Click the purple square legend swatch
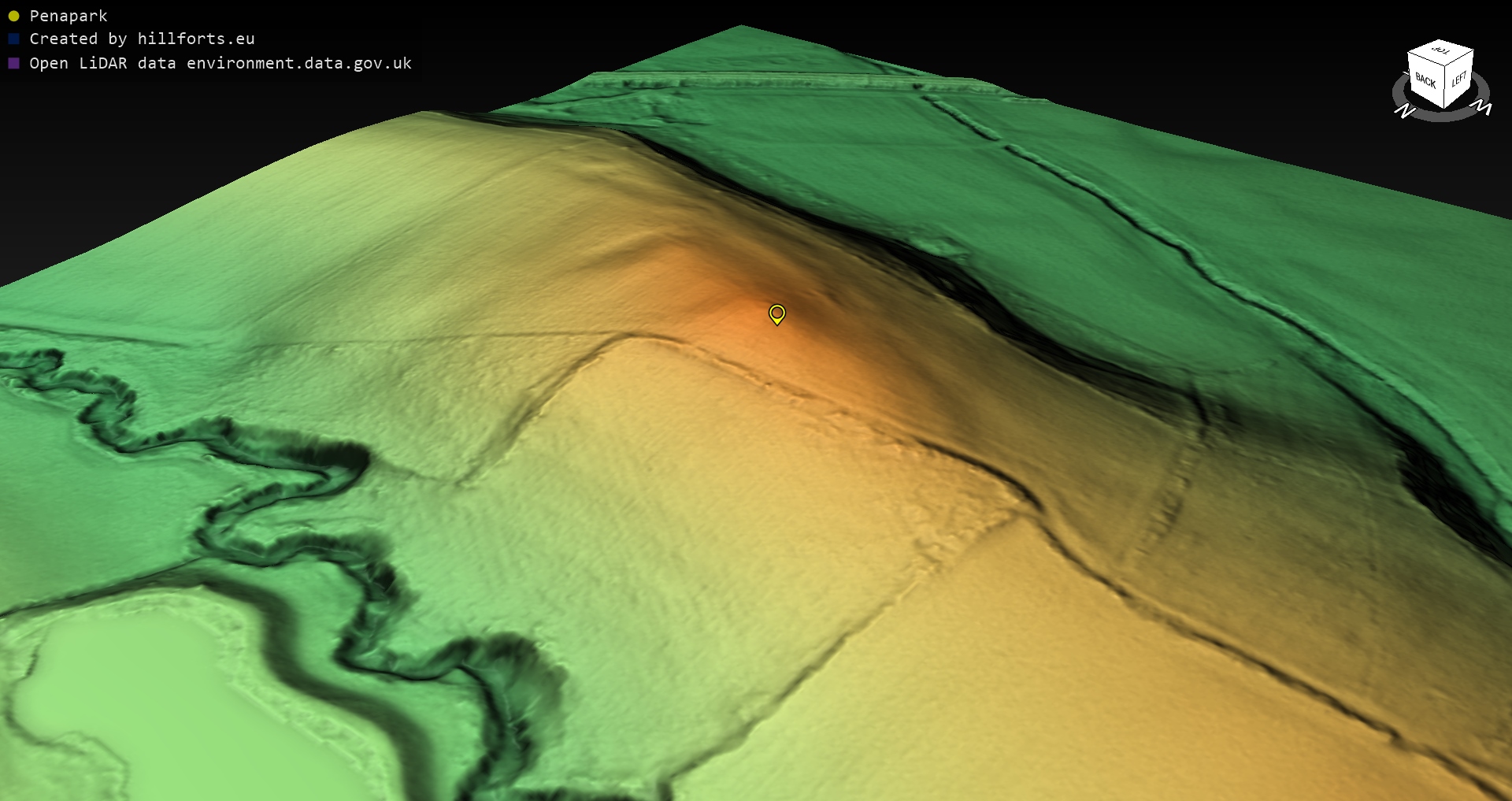 click(x=13, y=63)
